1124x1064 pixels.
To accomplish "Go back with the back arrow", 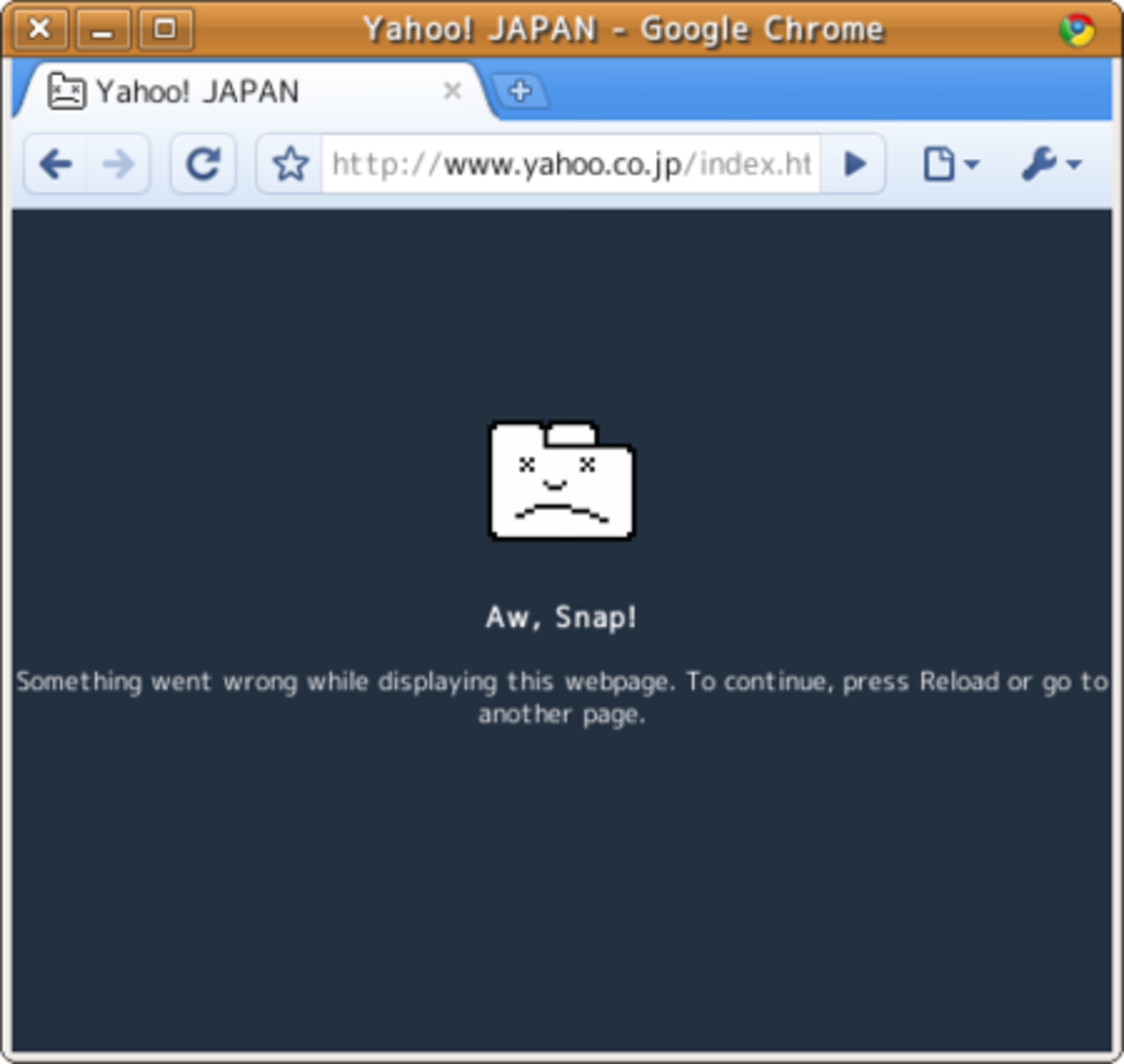I will coord(56,163).
